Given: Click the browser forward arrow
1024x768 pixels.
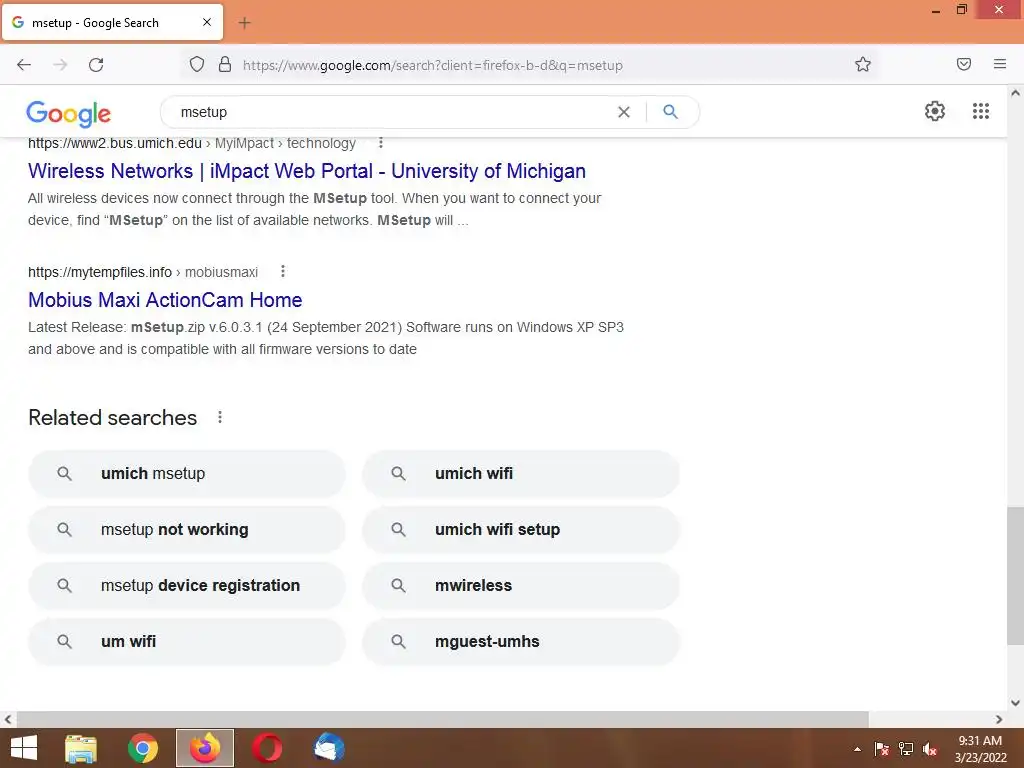Looking at the screenshot, I should (60, 65).
